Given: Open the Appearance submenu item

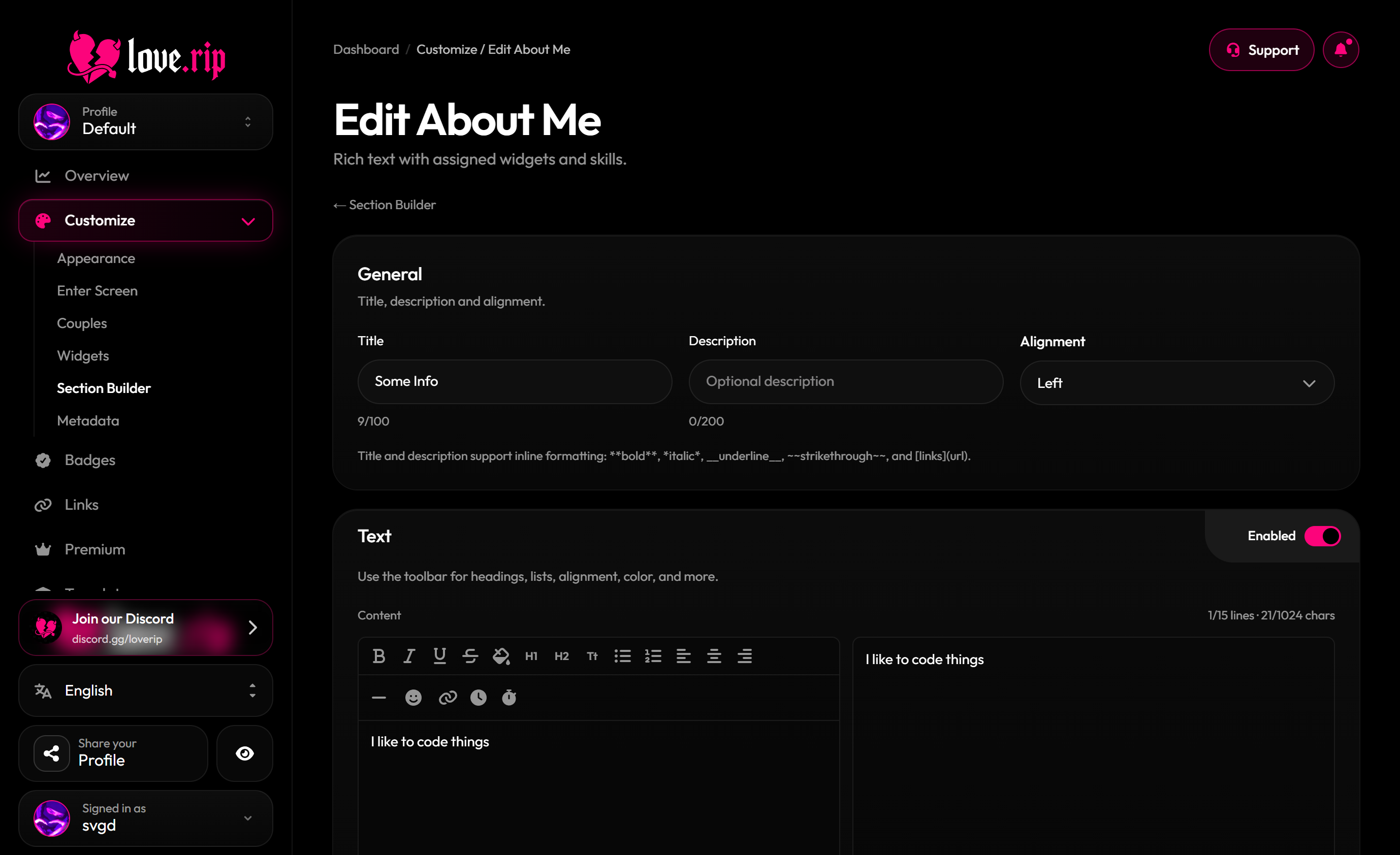Looking at the screenshot, I should 96,258.
